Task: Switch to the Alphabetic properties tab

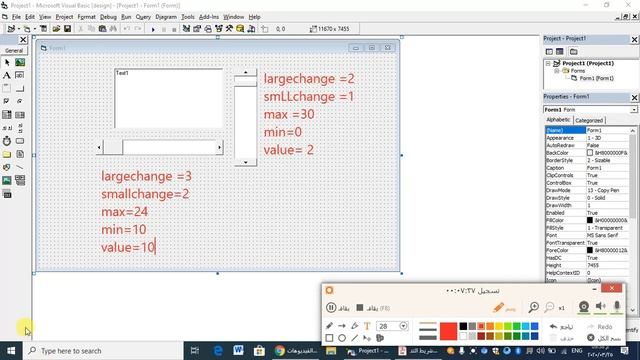Action: (558, 120)
